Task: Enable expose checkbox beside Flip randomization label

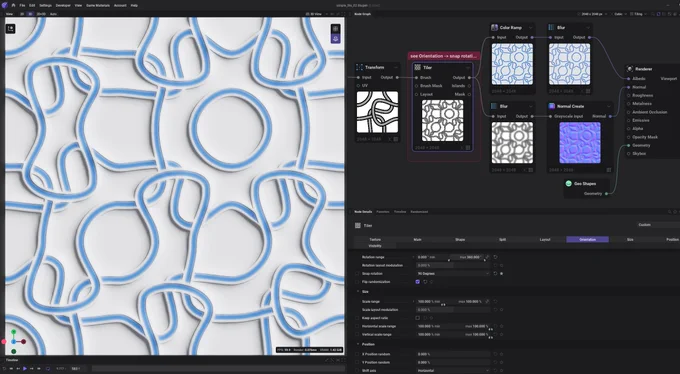Action: (357, 282)
